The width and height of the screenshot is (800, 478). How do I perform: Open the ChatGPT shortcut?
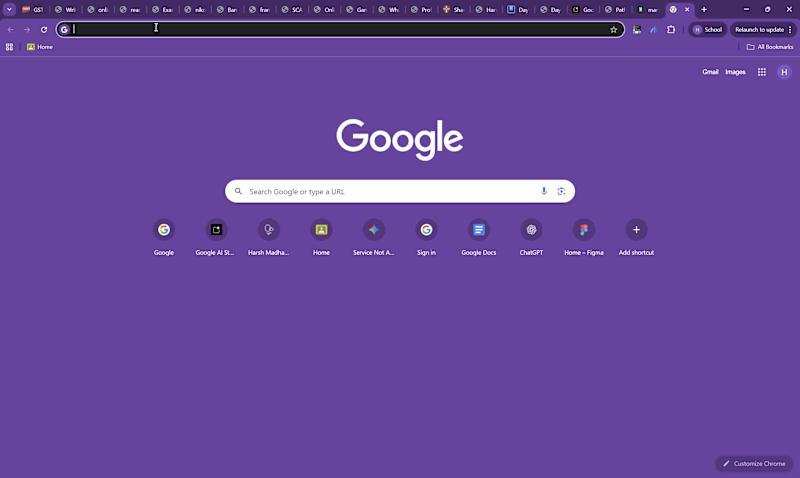pos(531,237)
